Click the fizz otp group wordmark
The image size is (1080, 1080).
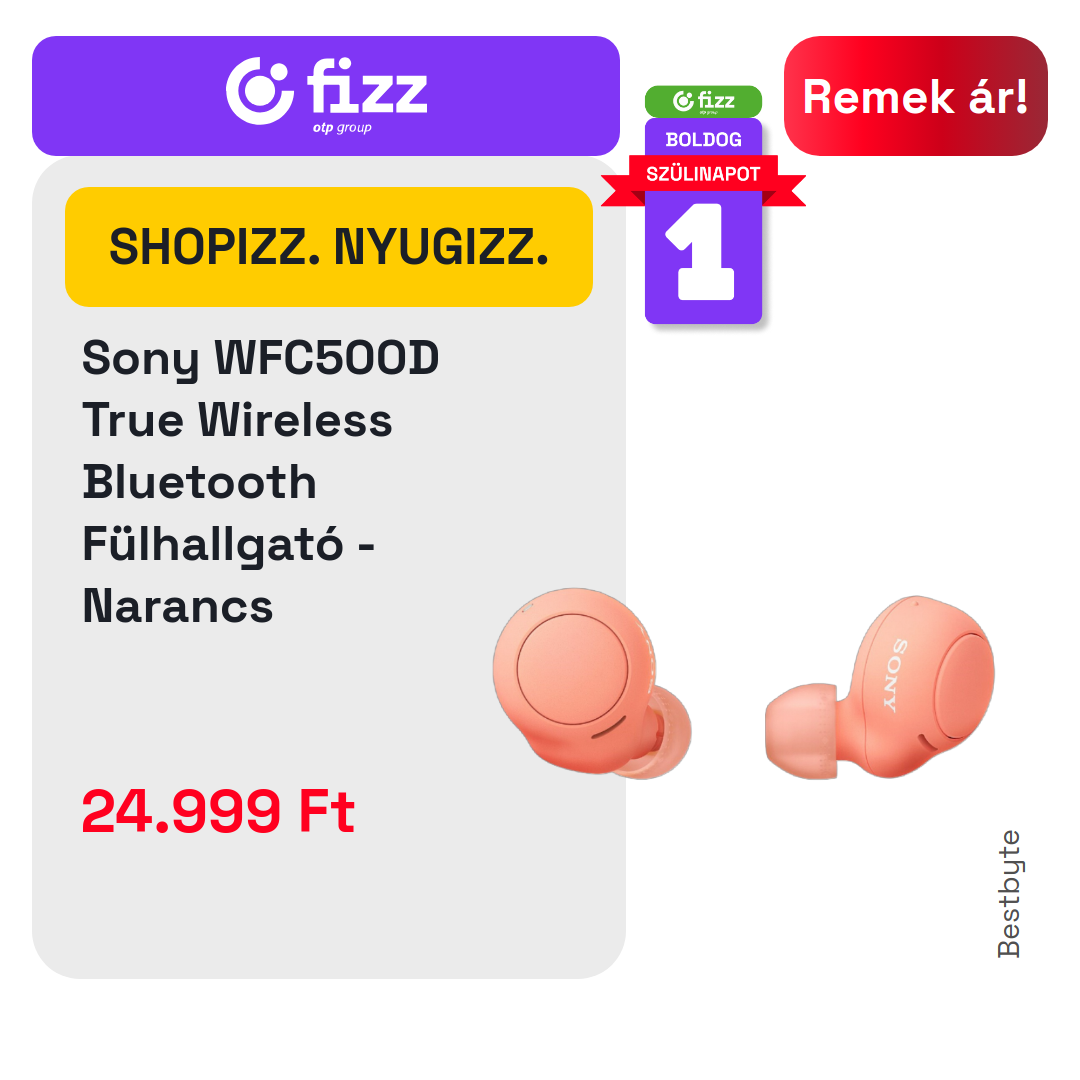(x=367, y=94)
